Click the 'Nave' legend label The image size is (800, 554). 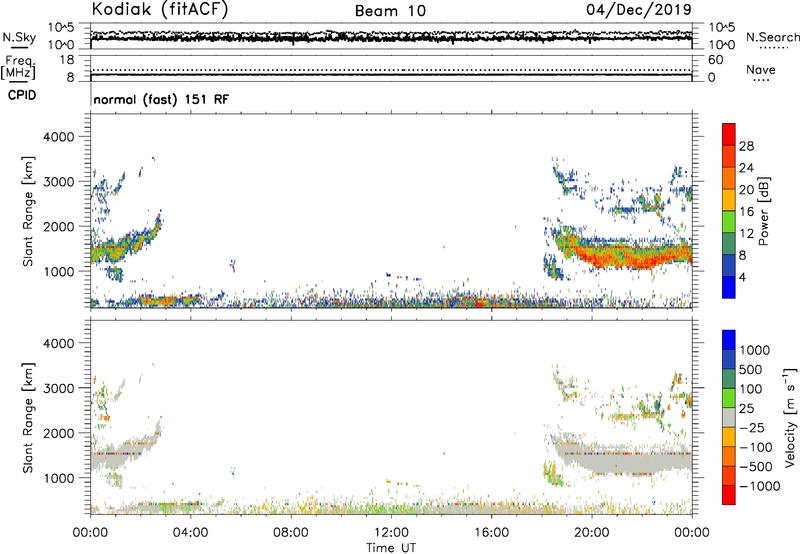761,70
